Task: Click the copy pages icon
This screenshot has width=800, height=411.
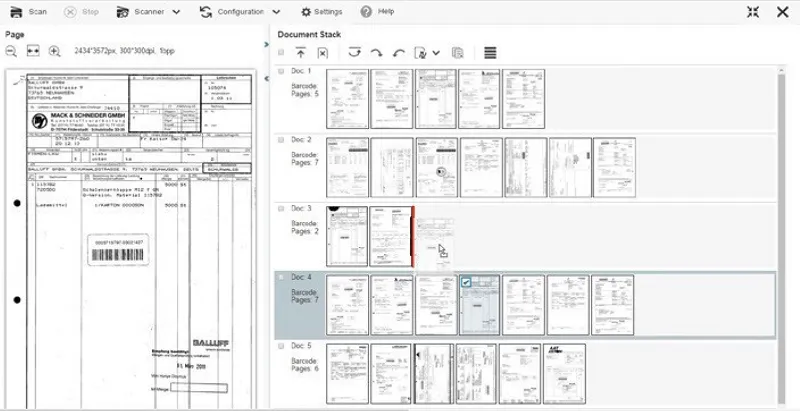Action: [458, 53]
